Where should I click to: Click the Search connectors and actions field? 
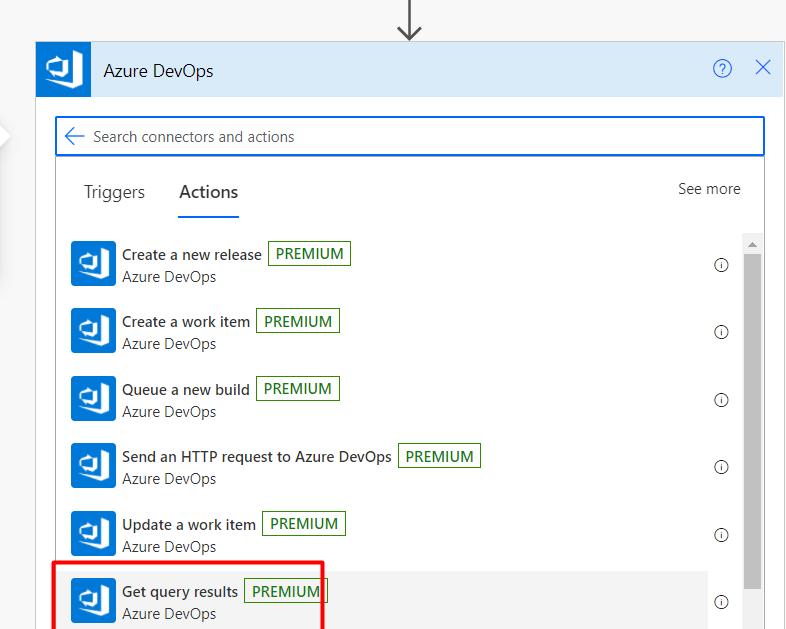click(x=410, y=136)
